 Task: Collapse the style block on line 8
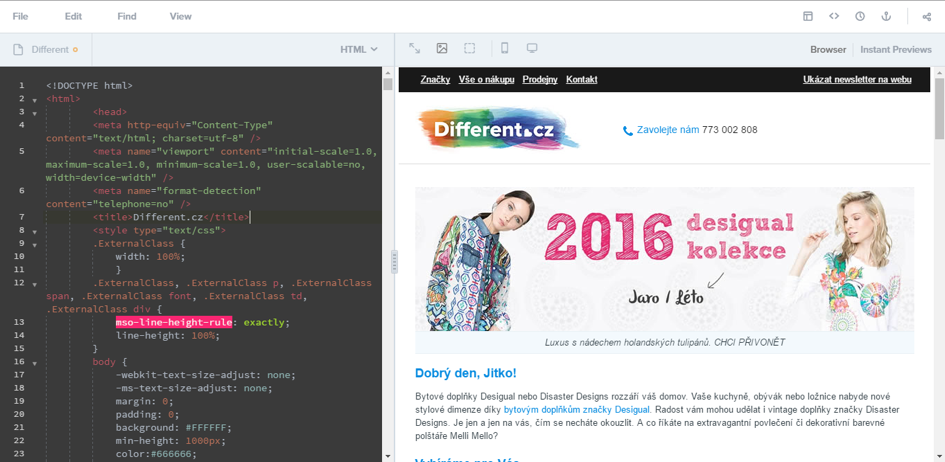click(35, 231)
